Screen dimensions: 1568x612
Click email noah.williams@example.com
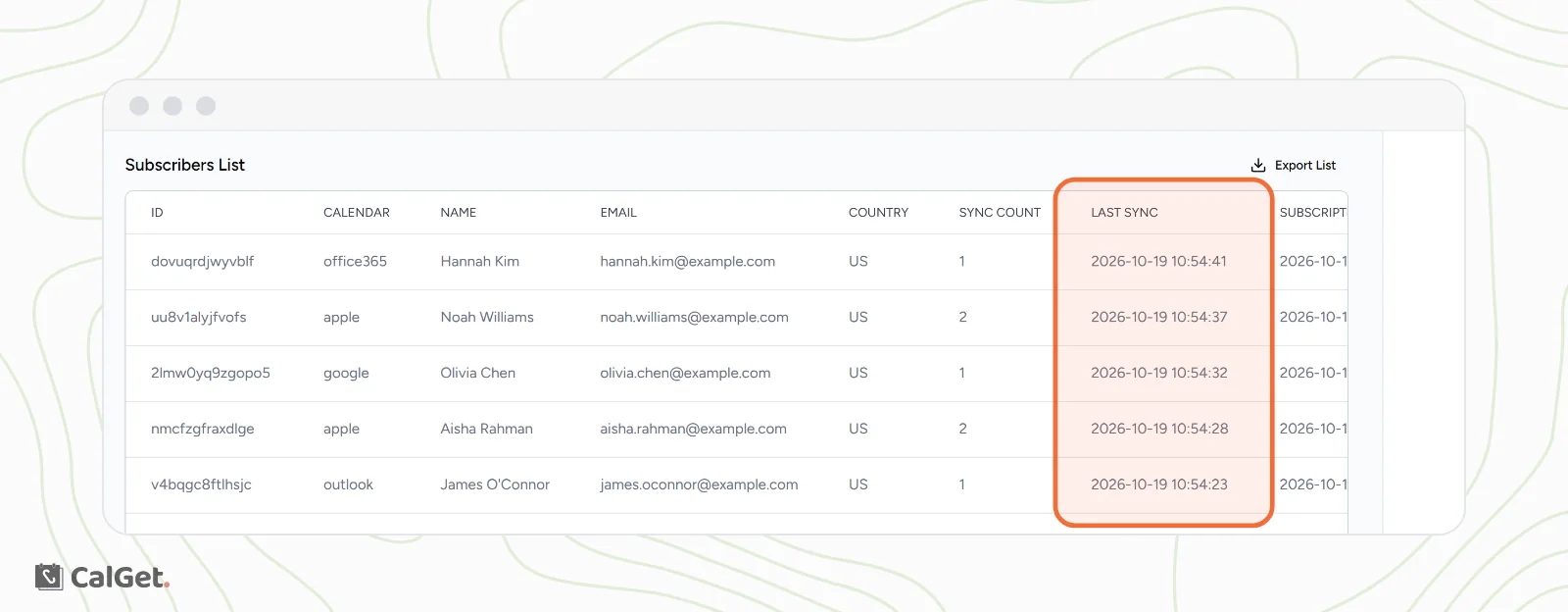(x=694, y=318)
